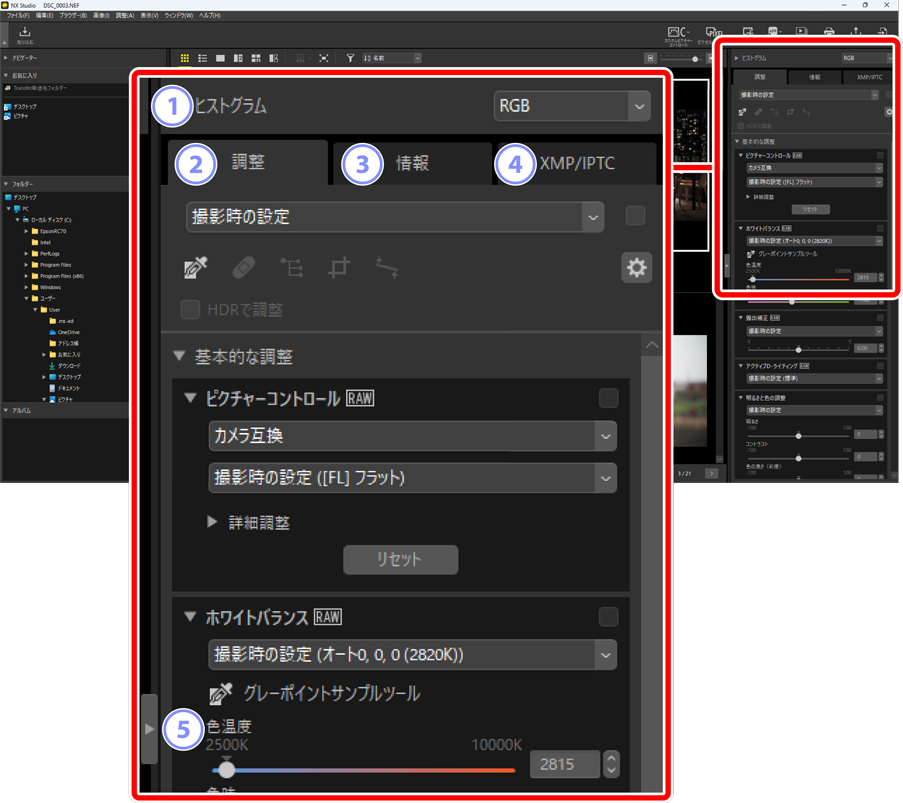Select the straighten tool in enlarged panel
The width and height of the screenshot is (903, 803).
point(387,268)
